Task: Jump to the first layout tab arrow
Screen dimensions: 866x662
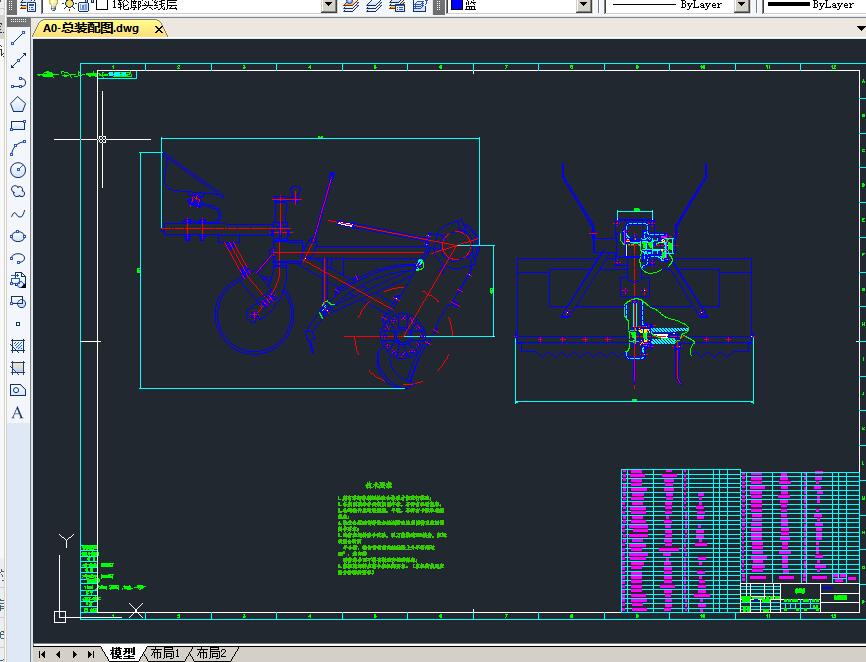Action: [42, 654]
